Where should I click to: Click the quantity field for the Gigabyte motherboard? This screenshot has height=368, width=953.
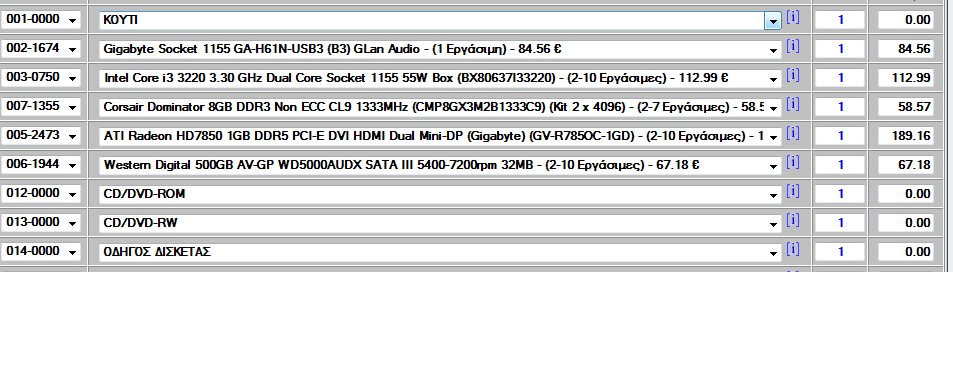pyautogui.click(x=839, y=49)
